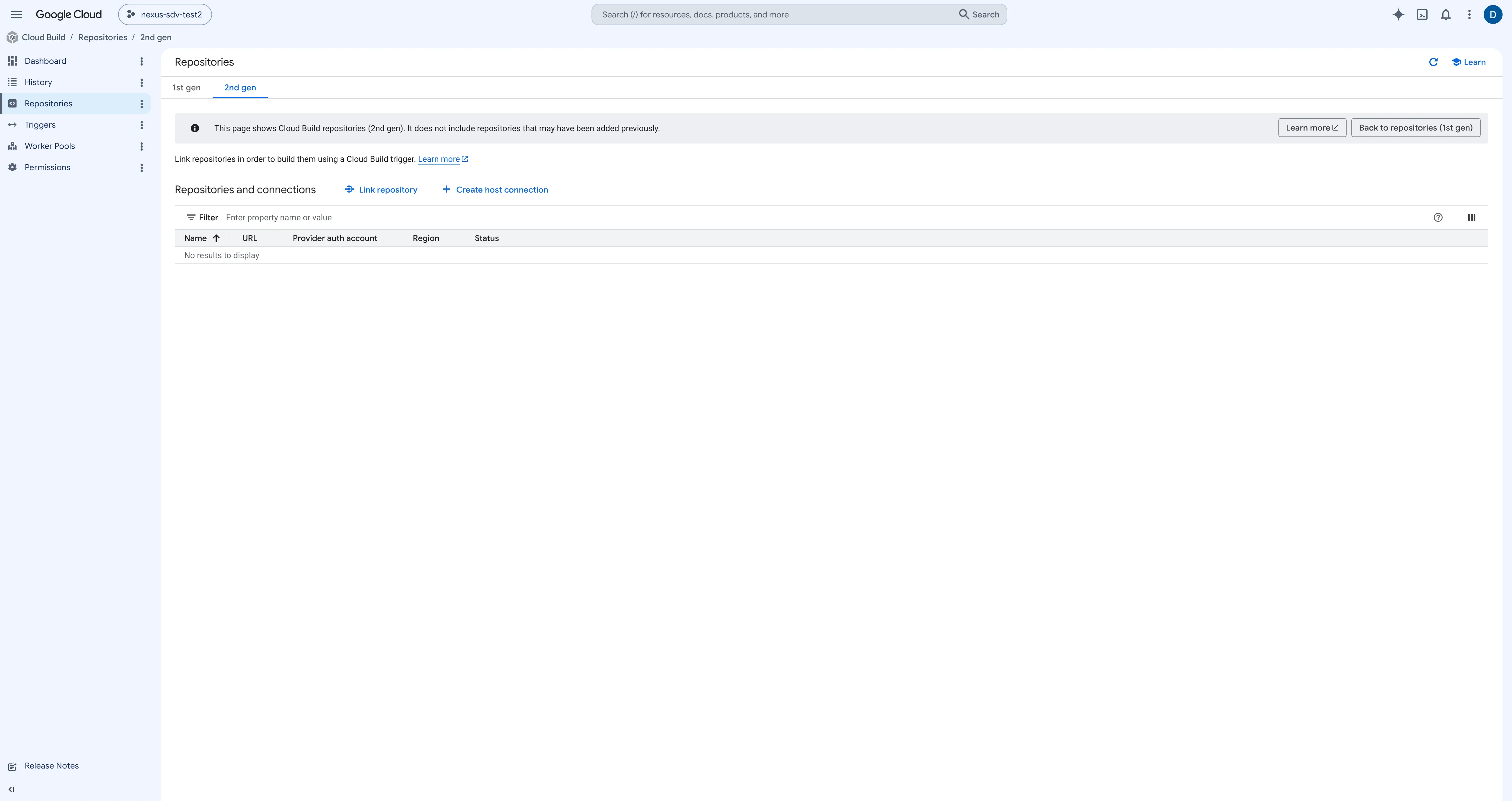Click the info icon in the banner
The height and width of the screenshot is (801, 1512).
tap(195, 128)
